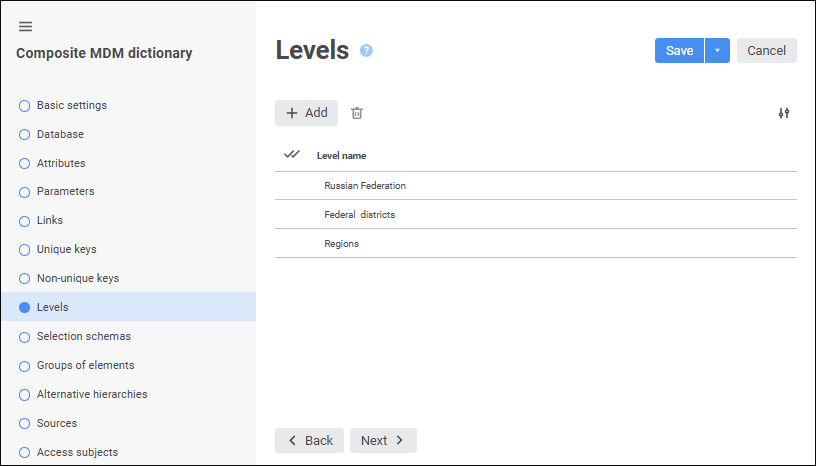816x466 pixels.
Task: Save the dictionary
Action: (679, 51)
